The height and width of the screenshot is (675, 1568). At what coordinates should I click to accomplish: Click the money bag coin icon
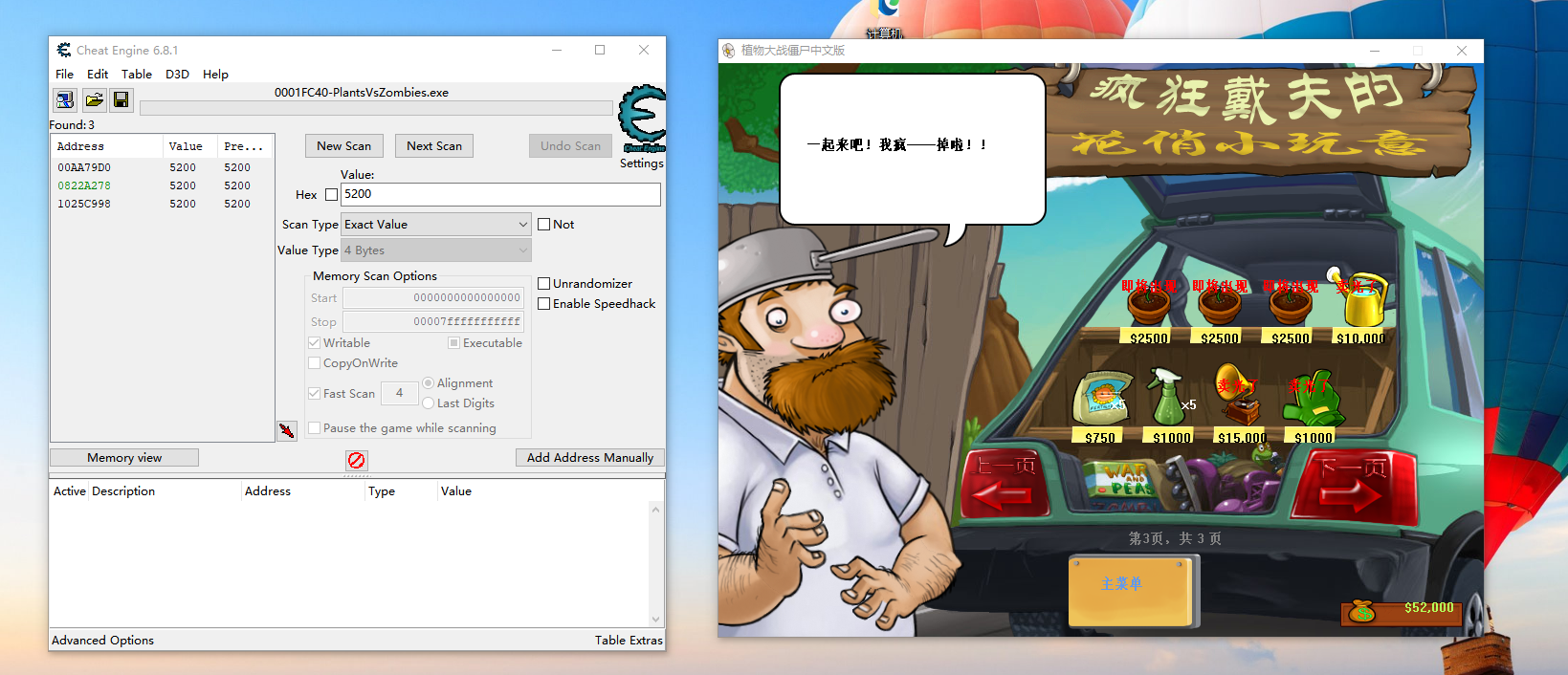[x=1361, y=611]
